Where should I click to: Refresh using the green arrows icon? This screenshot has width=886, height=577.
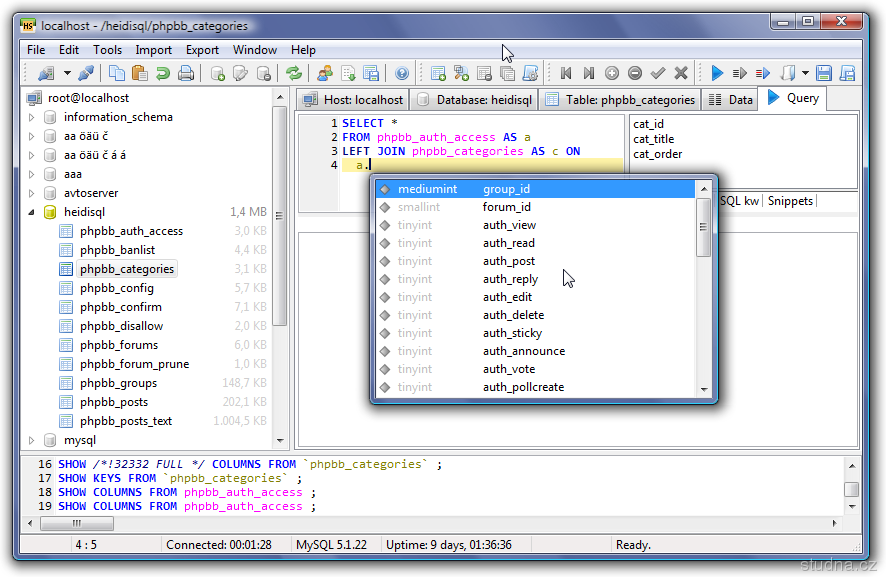pos(294,73)
